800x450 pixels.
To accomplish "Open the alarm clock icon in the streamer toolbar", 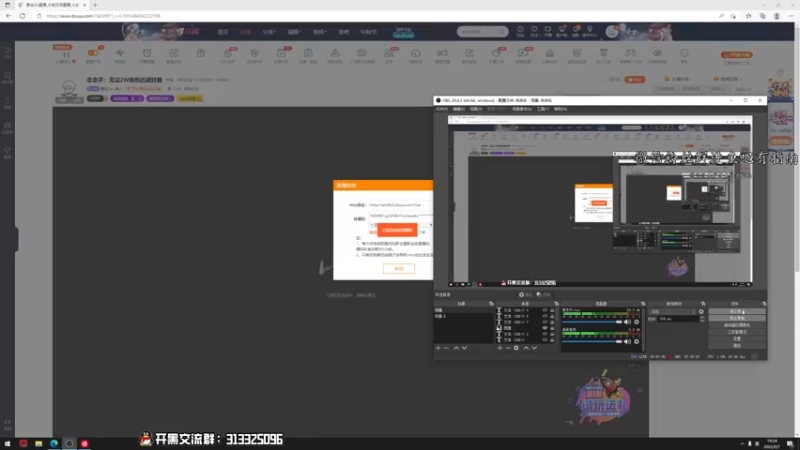I will 147,53.
